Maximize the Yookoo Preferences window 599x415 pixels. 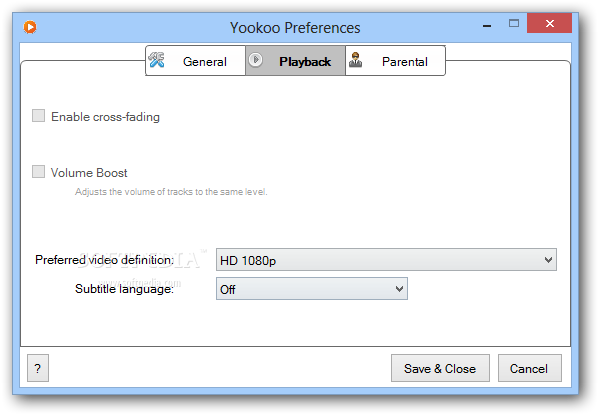point(514,23)
